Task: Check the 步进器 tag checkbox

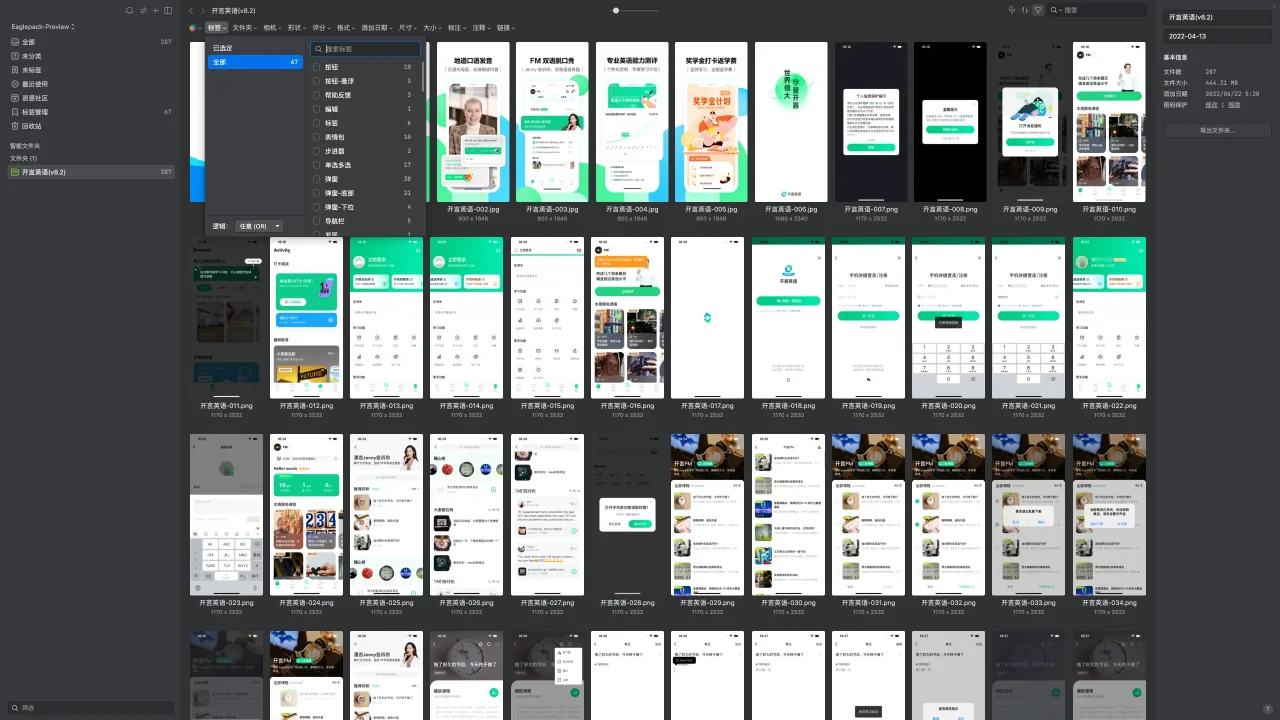Action: [317, 151]
